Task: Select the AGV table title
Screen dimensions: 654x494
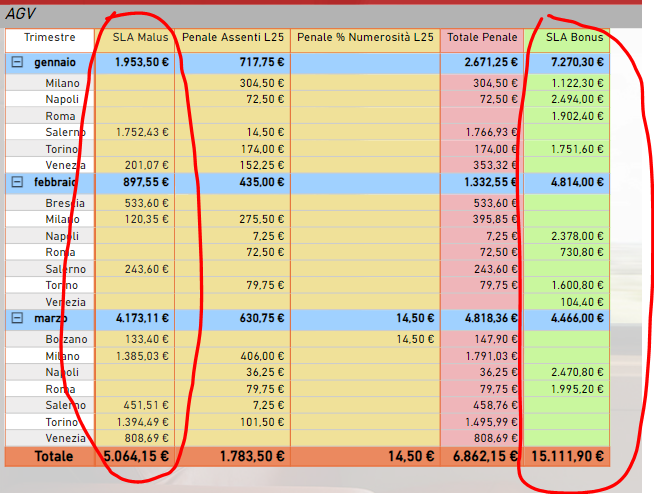Action: (20, 14)
